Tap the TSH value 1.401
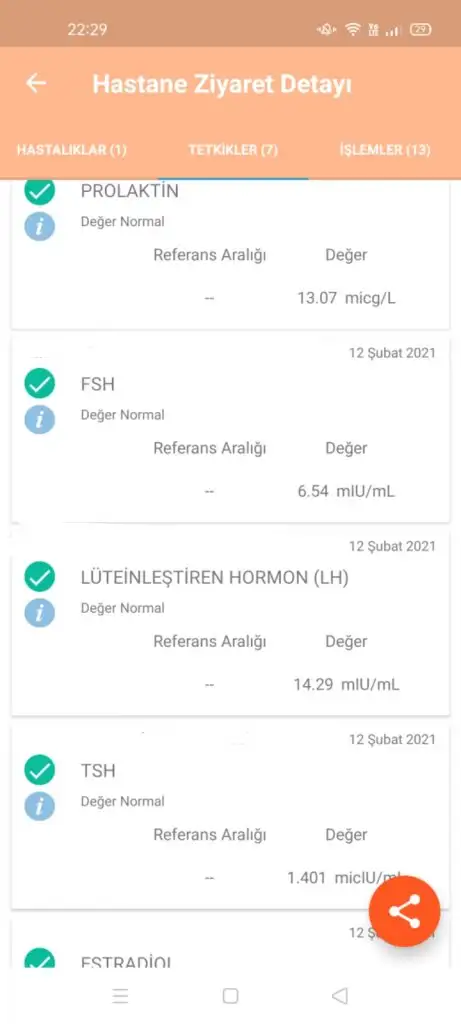The width and height of the screenshot is (461, 1024). [306, 878]
